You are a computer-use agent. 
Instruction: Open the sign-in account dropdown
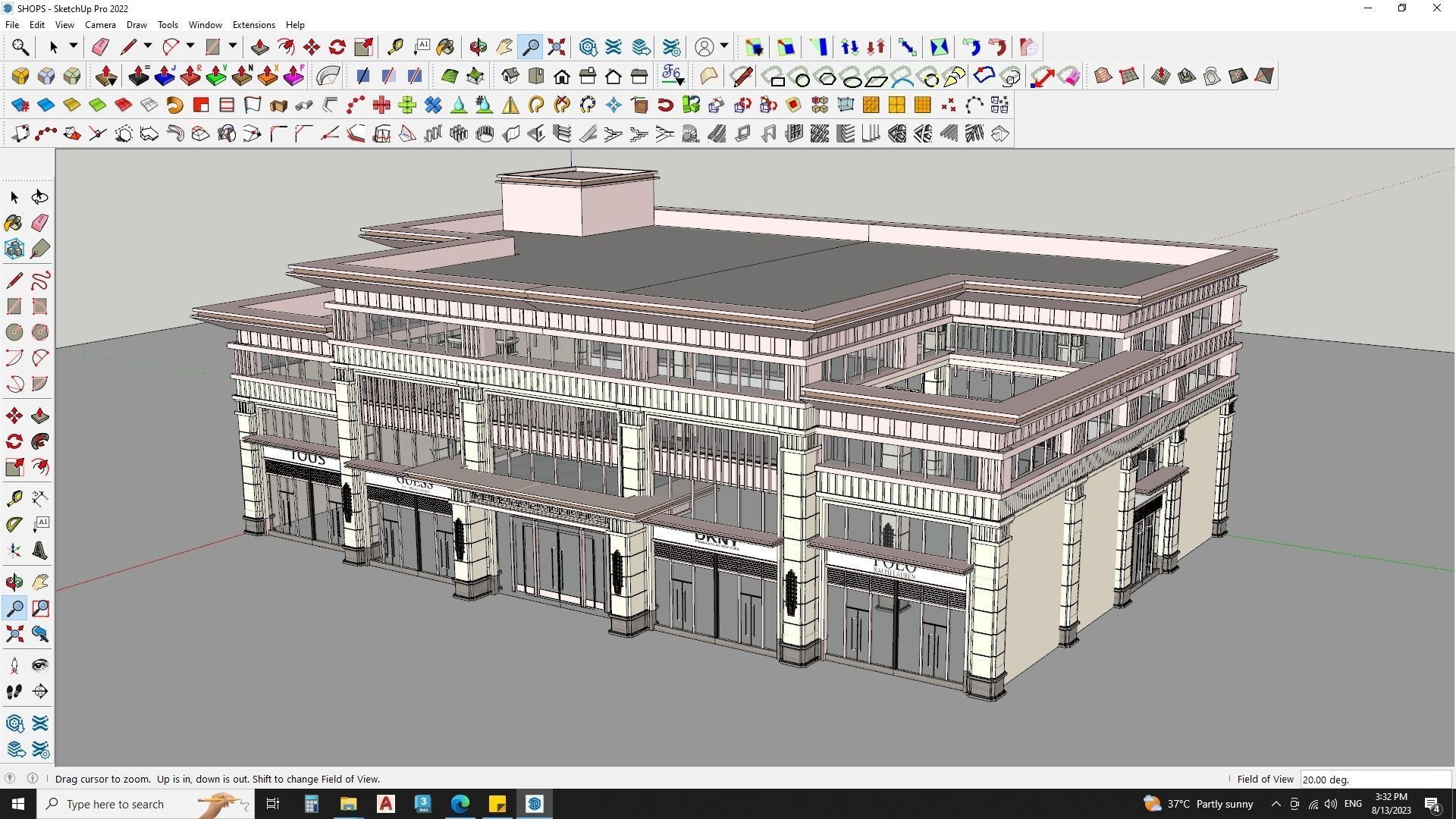(x=723, y=46)
